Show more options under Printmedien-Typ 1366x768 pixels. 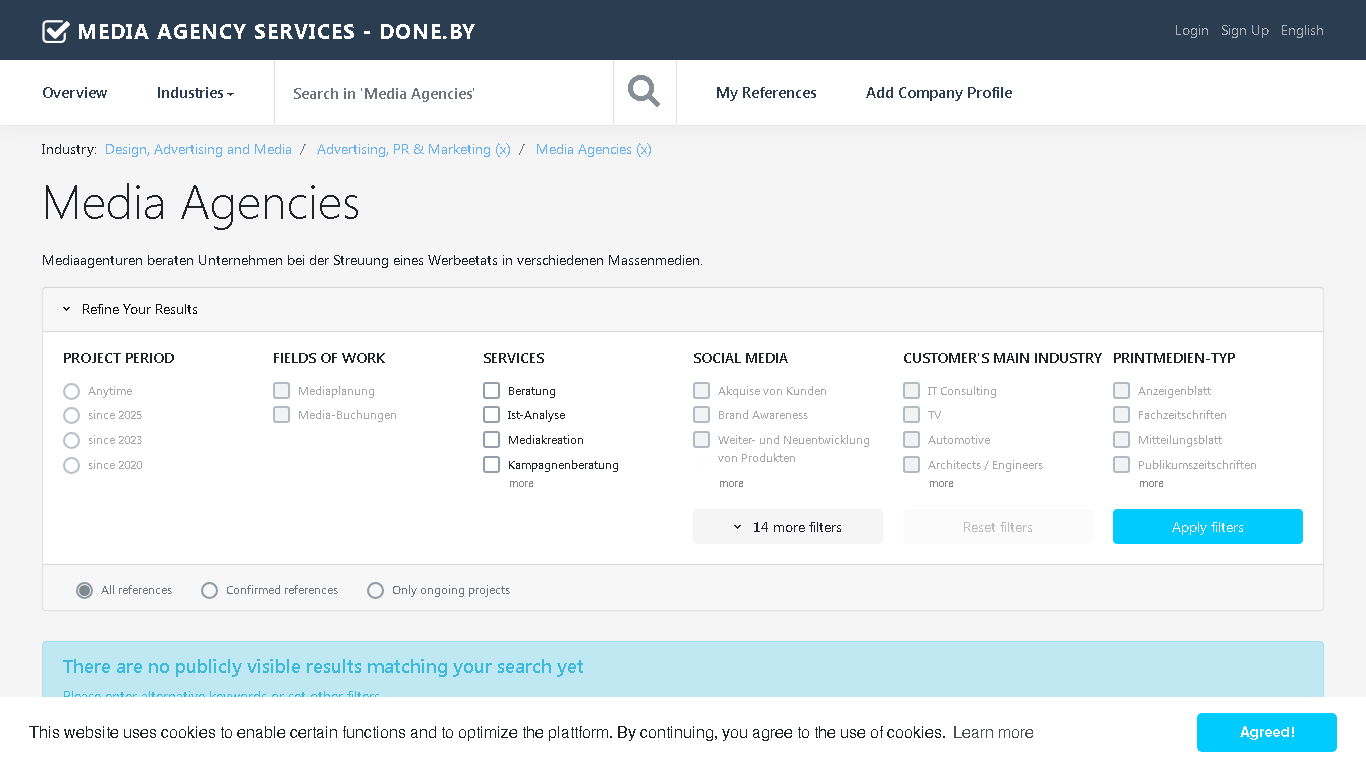pyautogui.click(x=1151, y=483)
